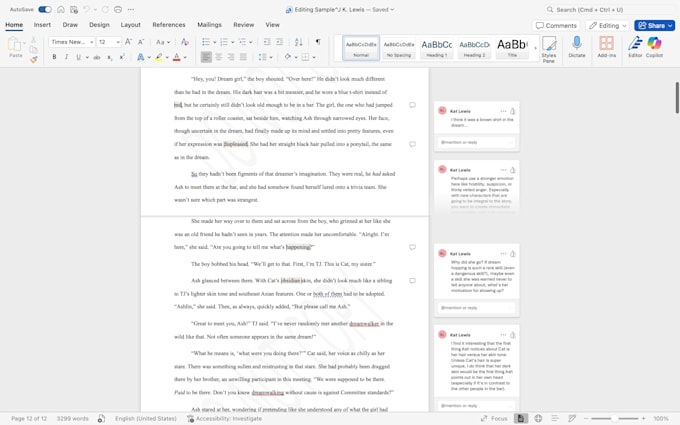Switch to the Layout tab
This screenshot has height=425, width=680.
131,25
